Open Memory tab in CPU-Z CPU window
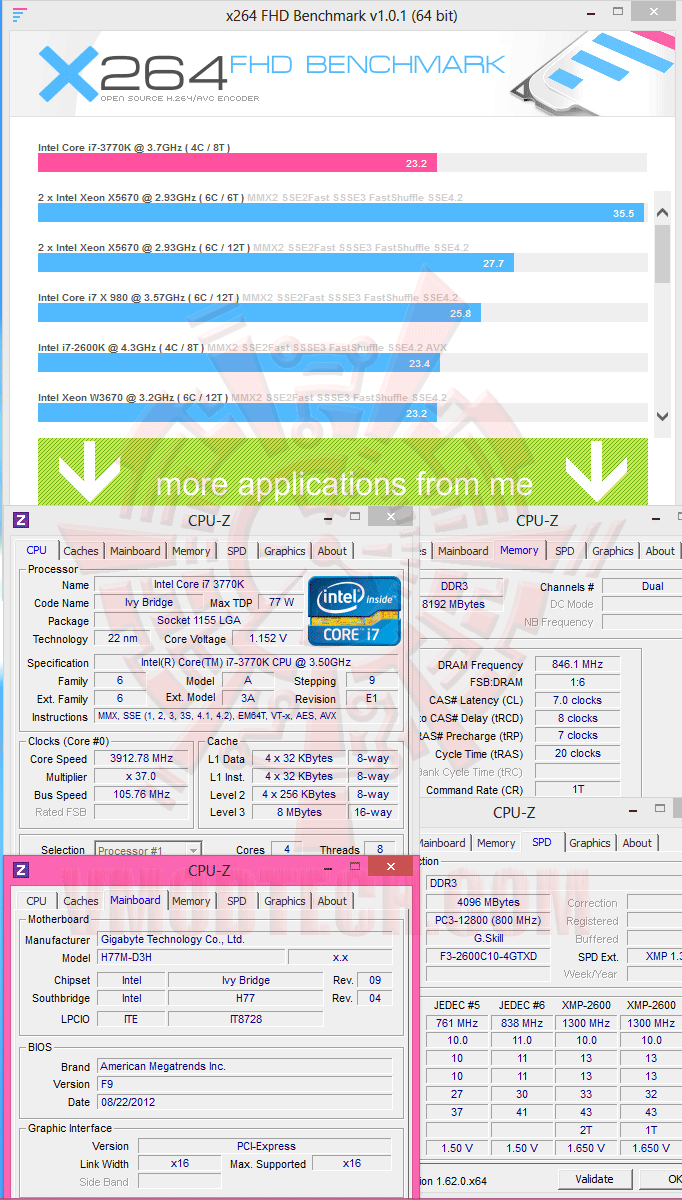The image size is (682, 1200). click(x=191, y=551)
